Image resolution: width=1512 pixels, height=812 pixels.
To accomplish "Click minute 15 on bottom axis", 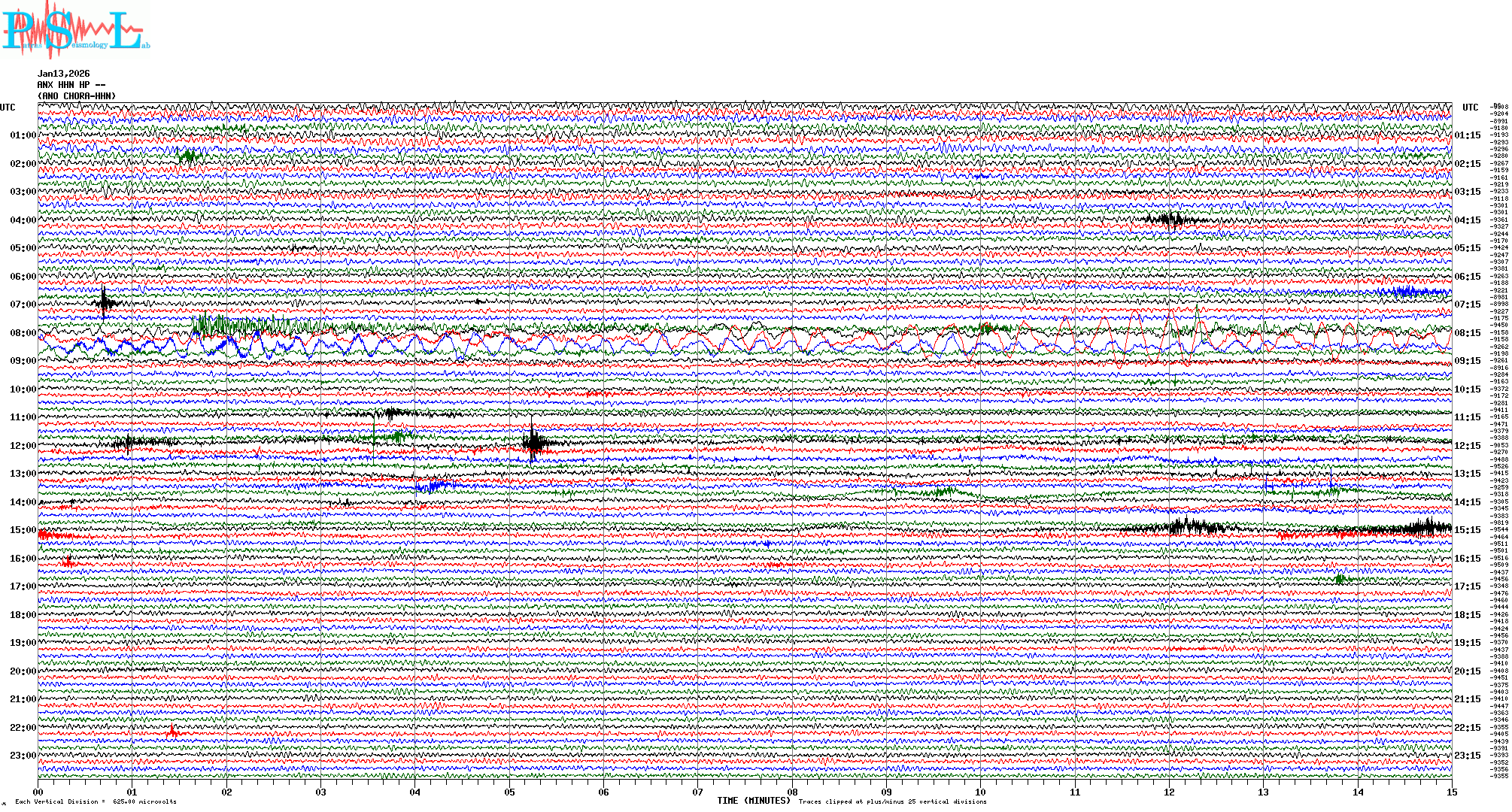I will (x=1451, y=792).
